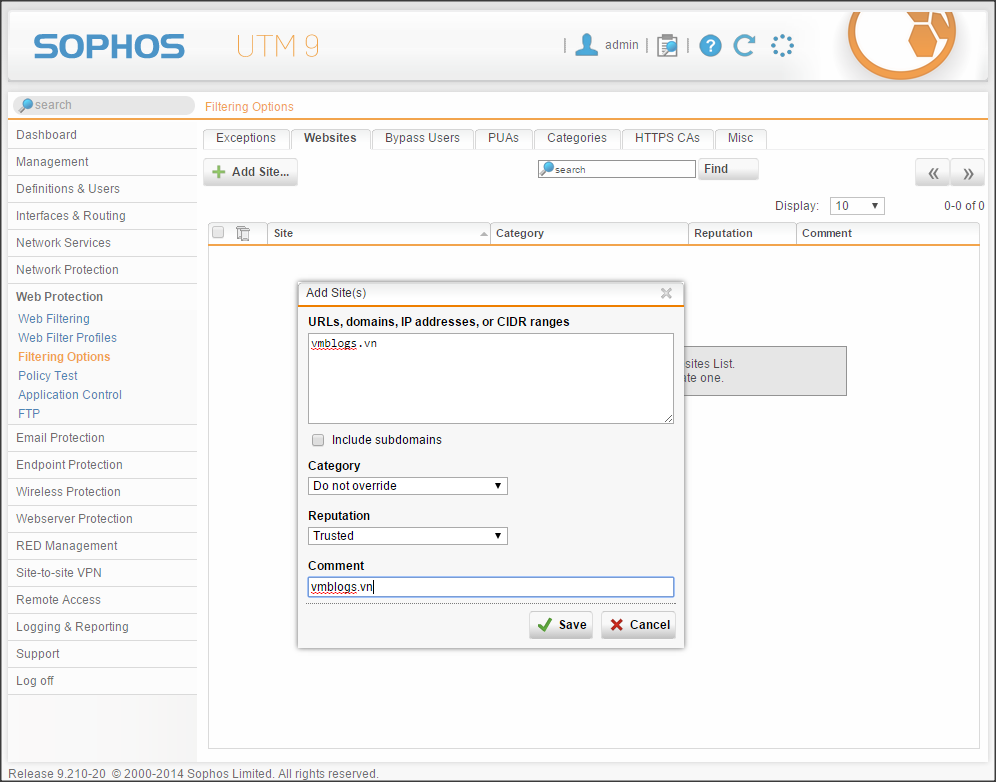This screenshot has height=782, width=996.
Task: Click the Comment text field
Action: click(490, 587)
